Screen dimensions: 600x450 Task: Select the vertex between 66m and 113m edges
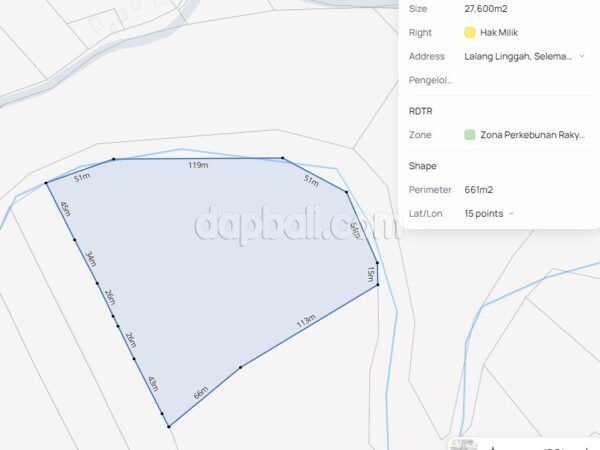point(240,367)
